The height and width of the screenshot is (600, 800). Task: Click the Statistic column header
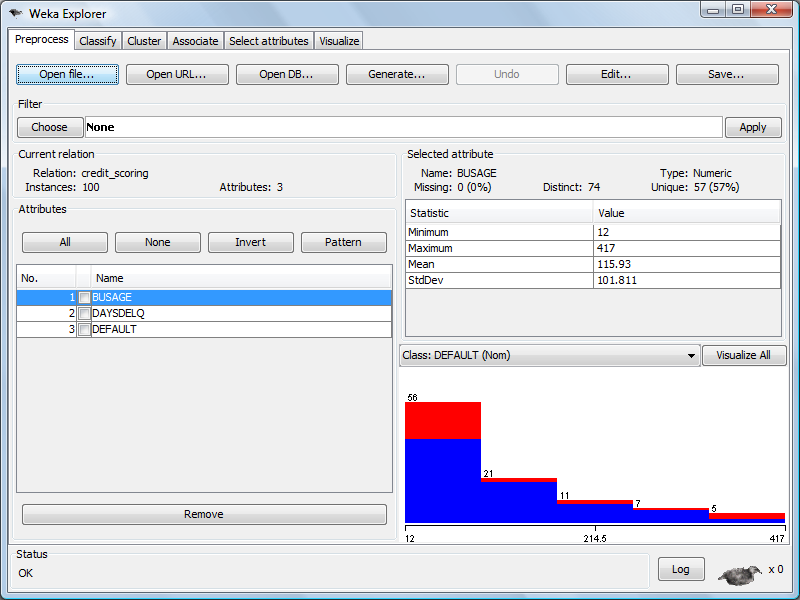pyautogui.click(x=499, y=213)
